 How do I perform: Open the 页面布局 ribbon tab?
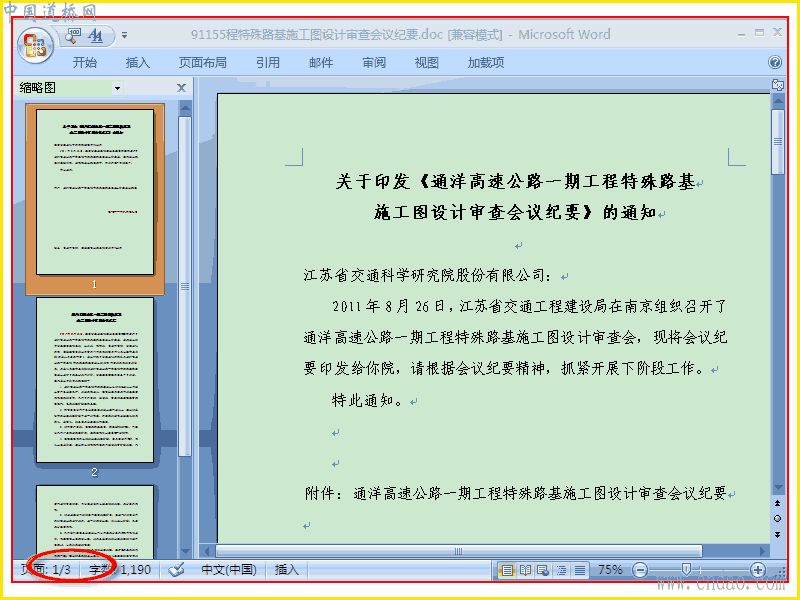(203, 62)
